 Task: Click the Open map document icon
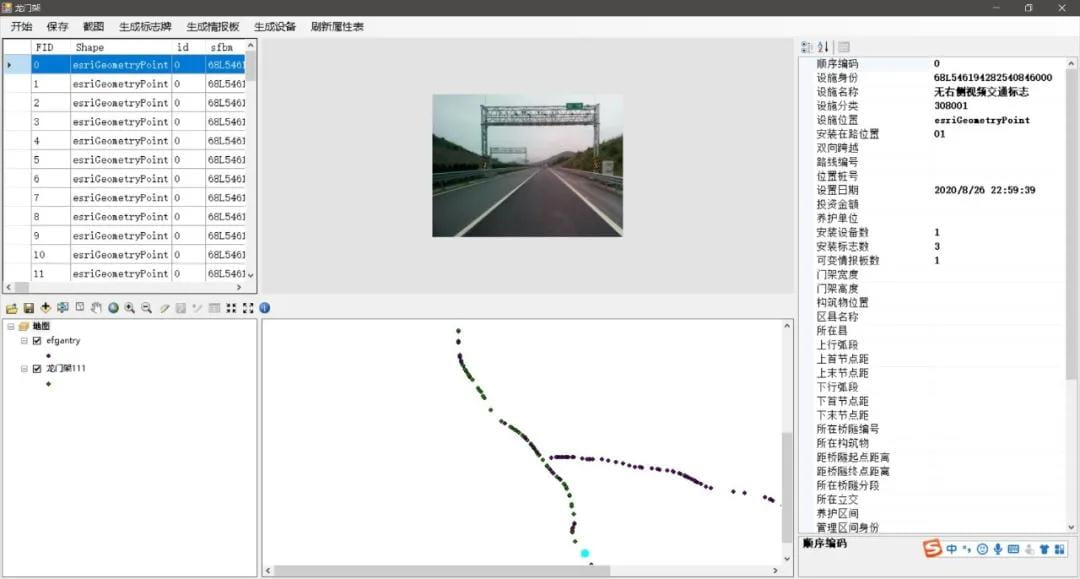(x=11, y=308)
